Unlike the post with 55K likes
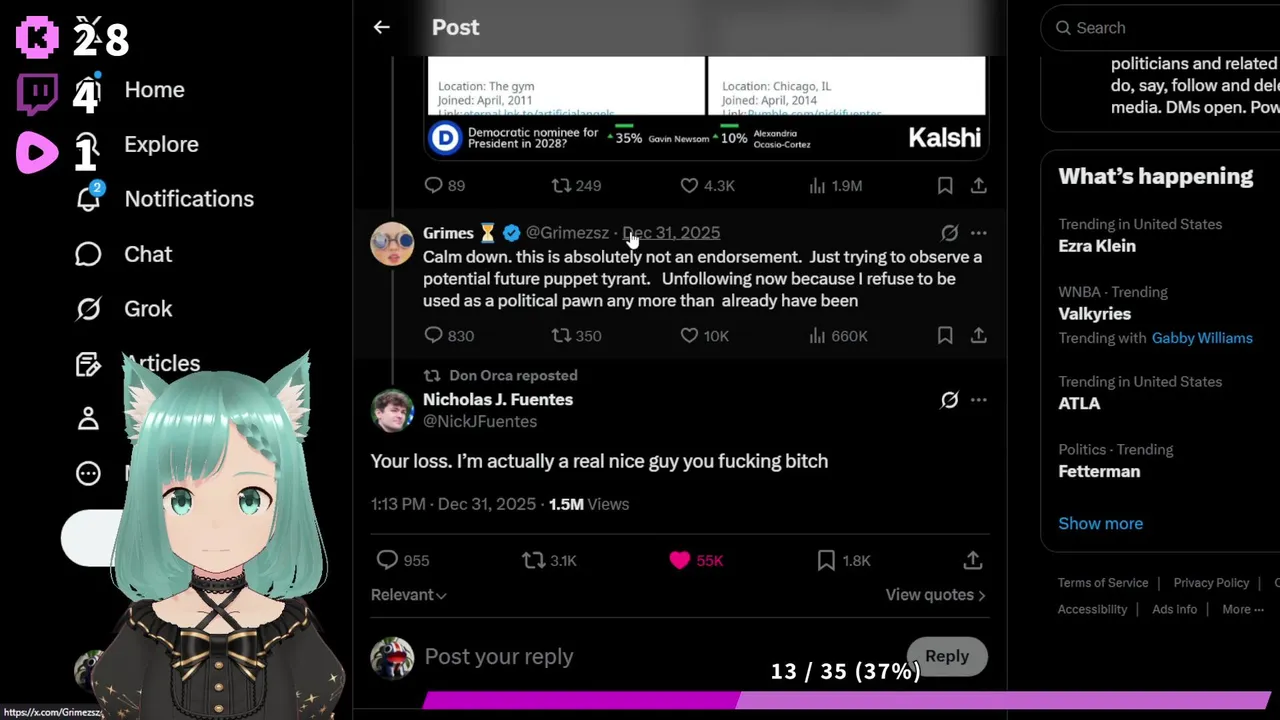This screenshot has width=1280, height=720. point(680,561)
